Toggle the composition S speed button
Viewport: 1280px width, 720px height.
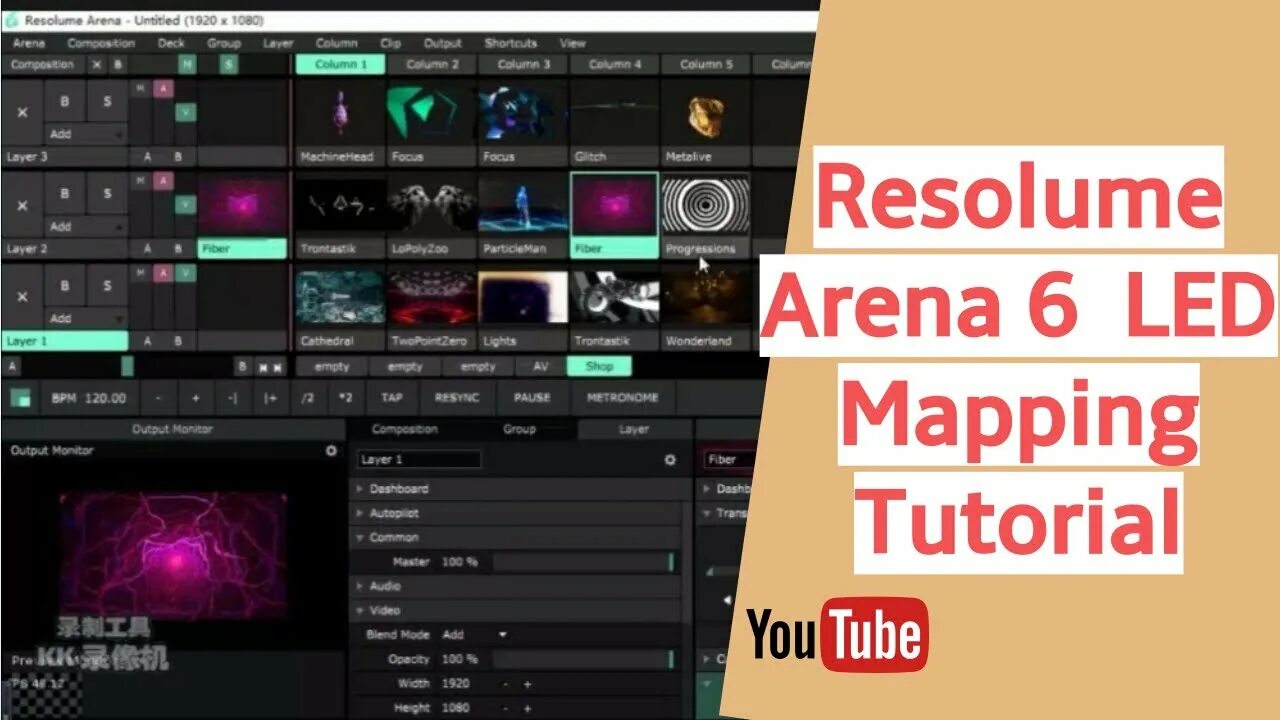click(229, 65)
